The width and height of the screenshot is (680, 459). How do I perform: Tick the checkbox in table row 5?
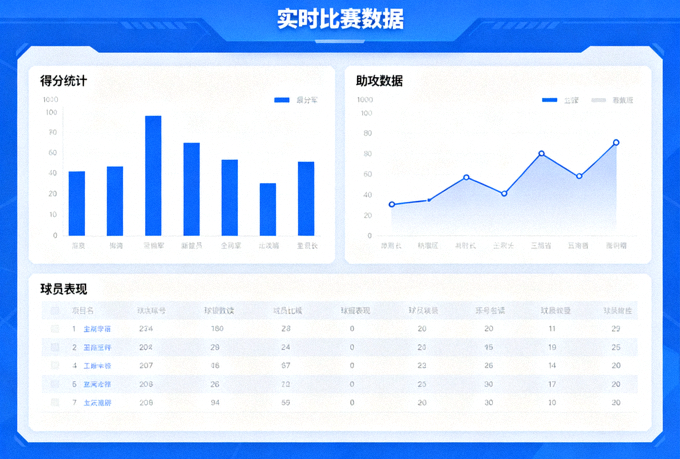tap(55, 384)
